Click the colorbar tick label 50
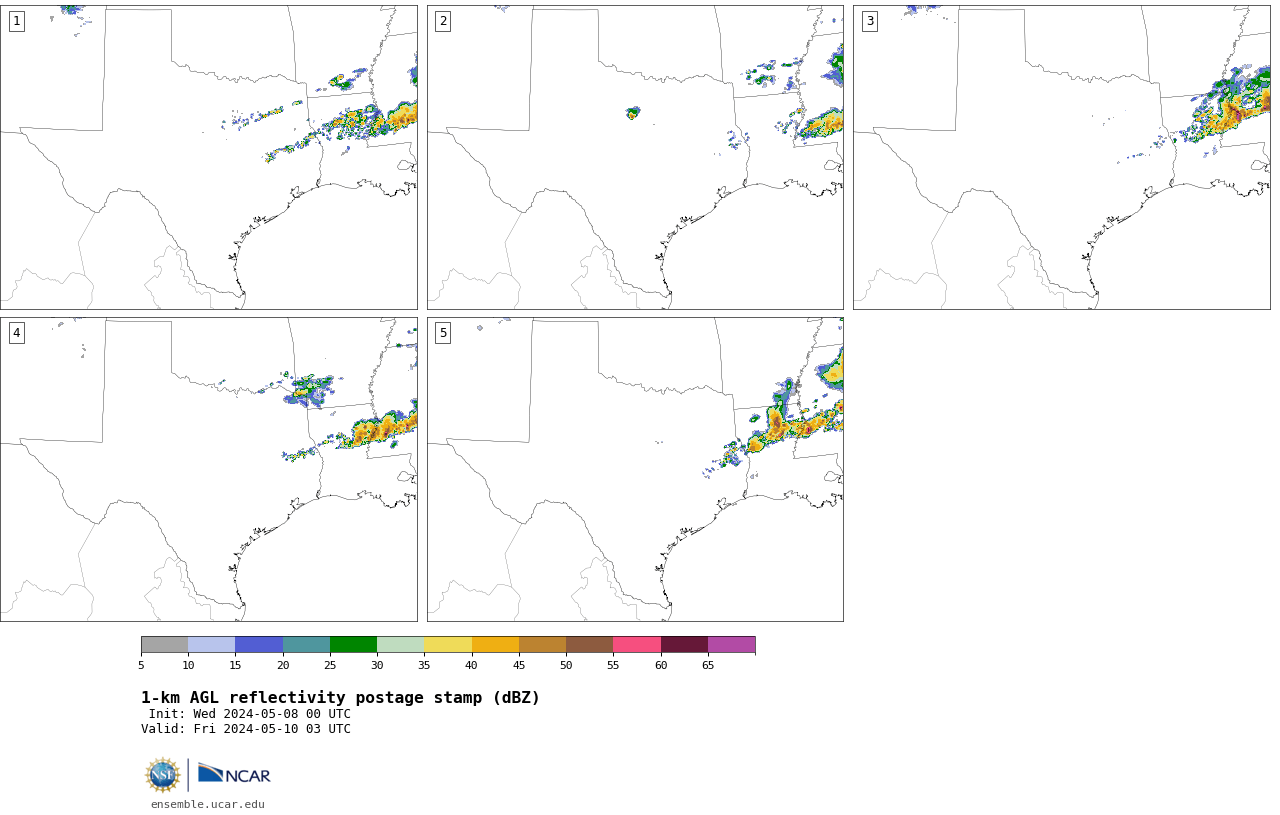Viewport: 1280px width, 815px height. click(x=566, y=665)
